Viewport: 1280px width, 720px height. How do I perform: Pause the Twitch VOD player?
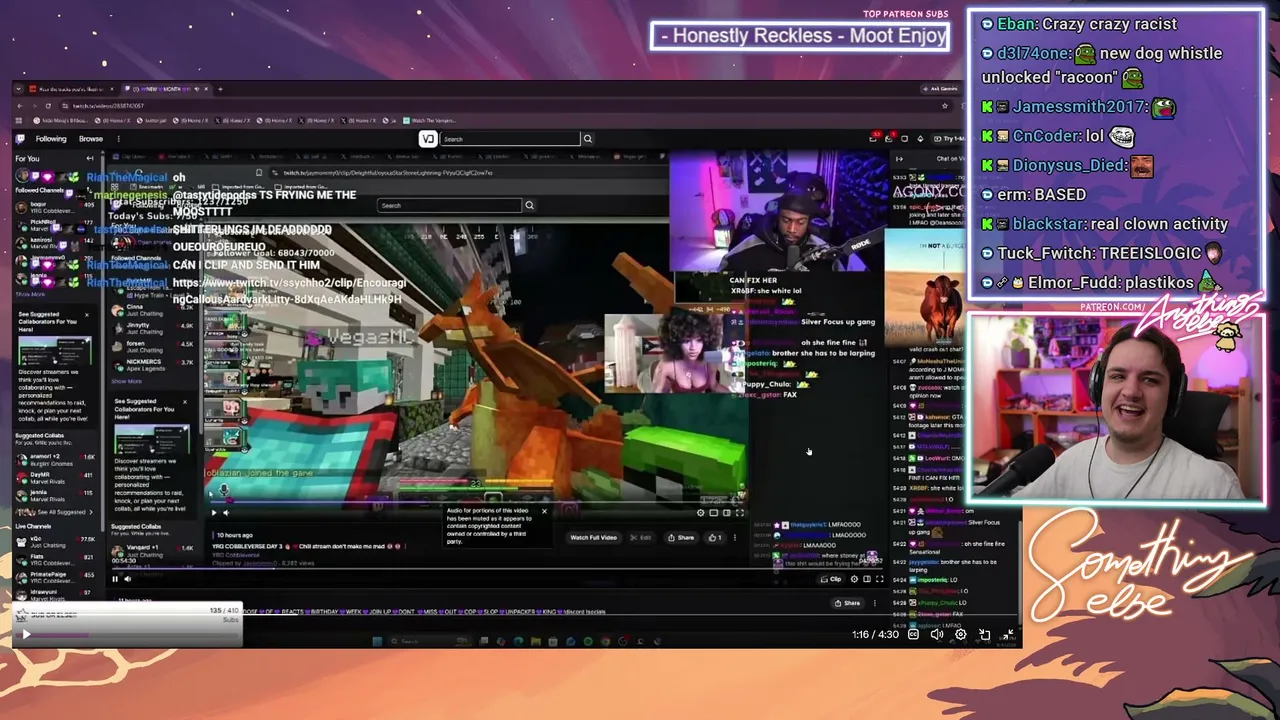[114, 579]
